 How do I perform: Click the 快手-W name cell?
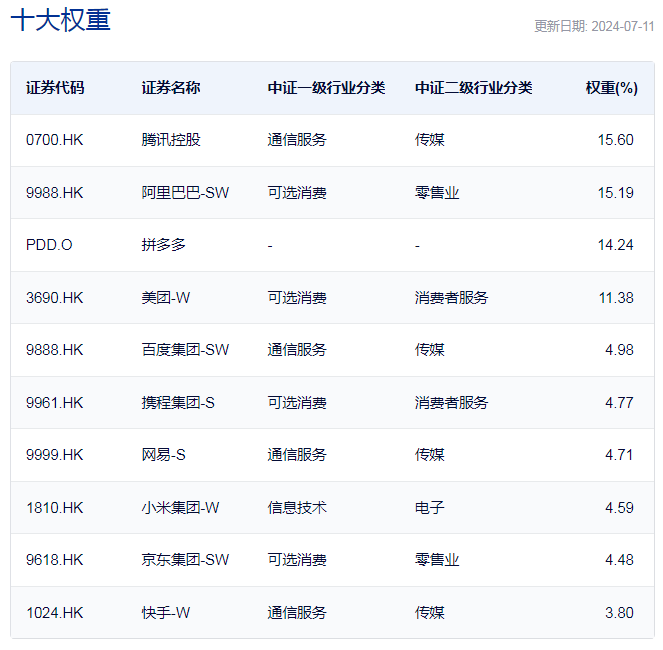tap(166, 612)
